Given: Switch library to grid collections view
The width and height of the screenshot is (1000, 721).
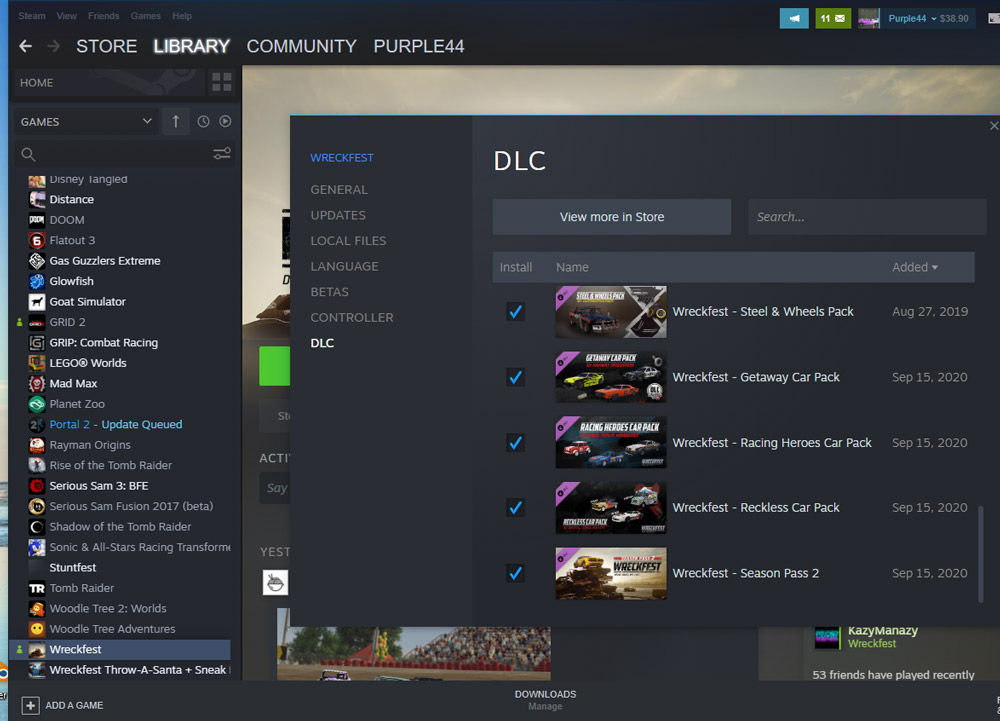Looking at the screenshot, I should click(222, 82).
